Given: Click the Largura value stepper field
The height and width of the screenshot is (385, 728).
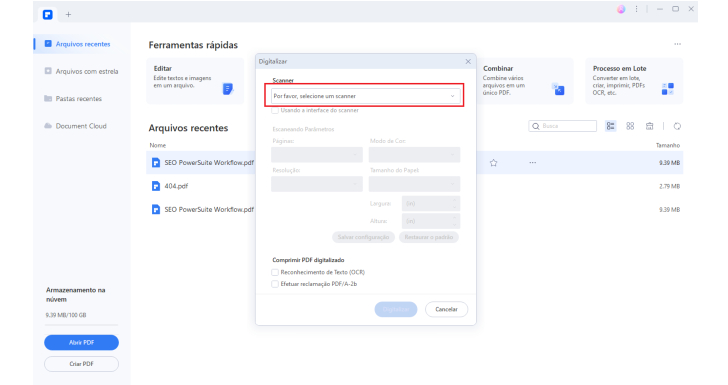Looking at the screenshot, I should [430, 203].
